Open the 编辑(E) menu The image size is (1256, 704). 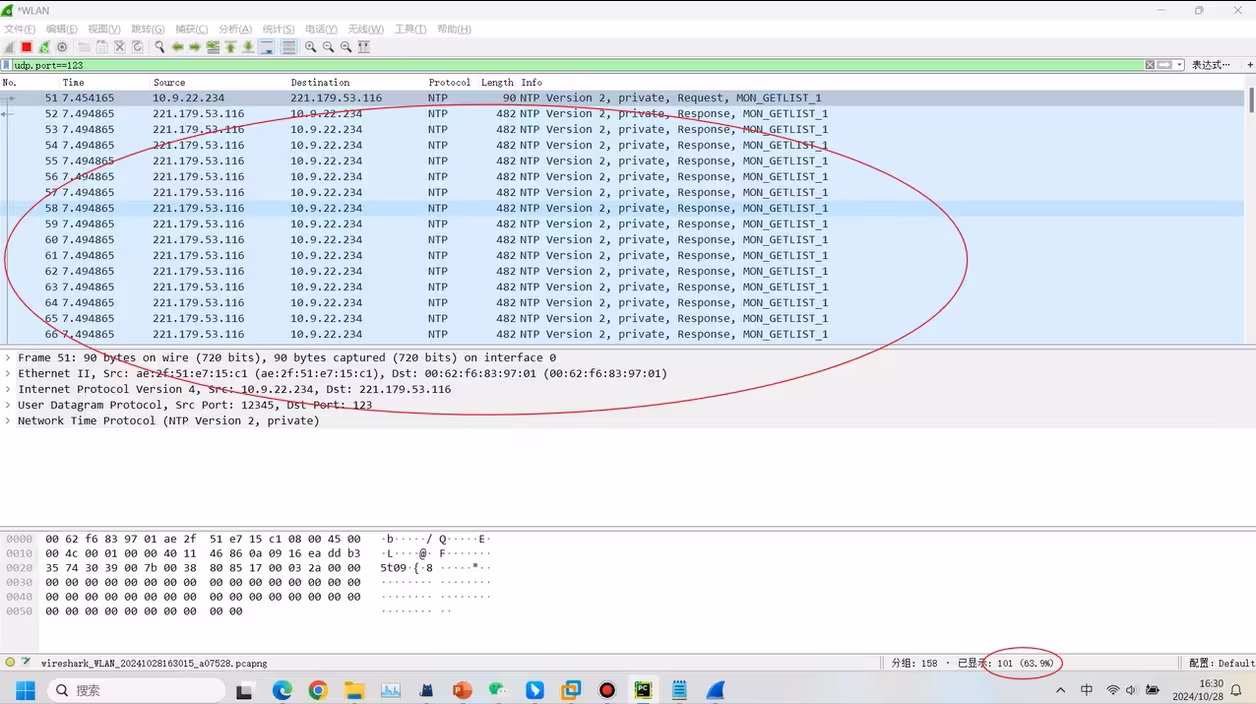(x=62, y=29)
